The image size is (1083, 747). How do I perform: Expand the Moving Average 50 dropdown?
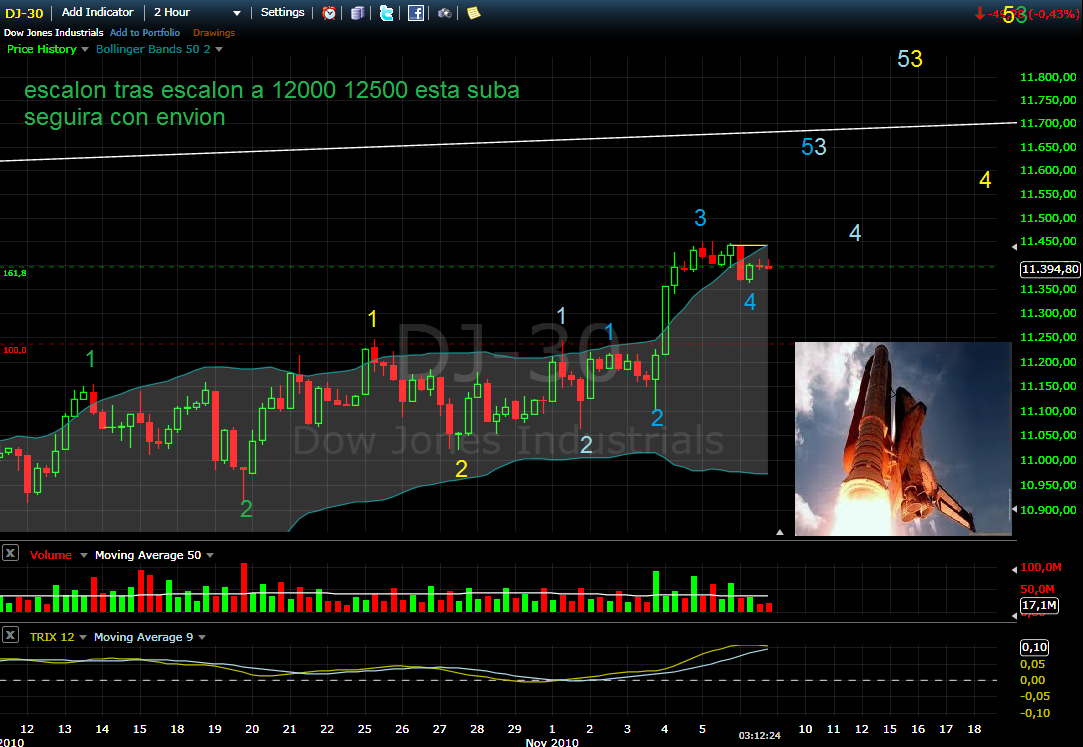click(x=210, y=555)
